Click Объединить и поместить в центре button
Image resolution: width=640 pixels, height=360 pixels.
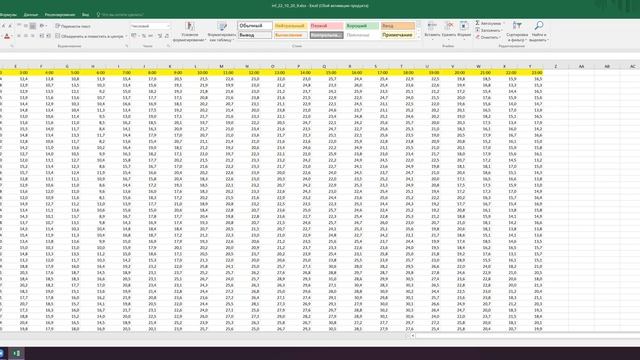89,36
